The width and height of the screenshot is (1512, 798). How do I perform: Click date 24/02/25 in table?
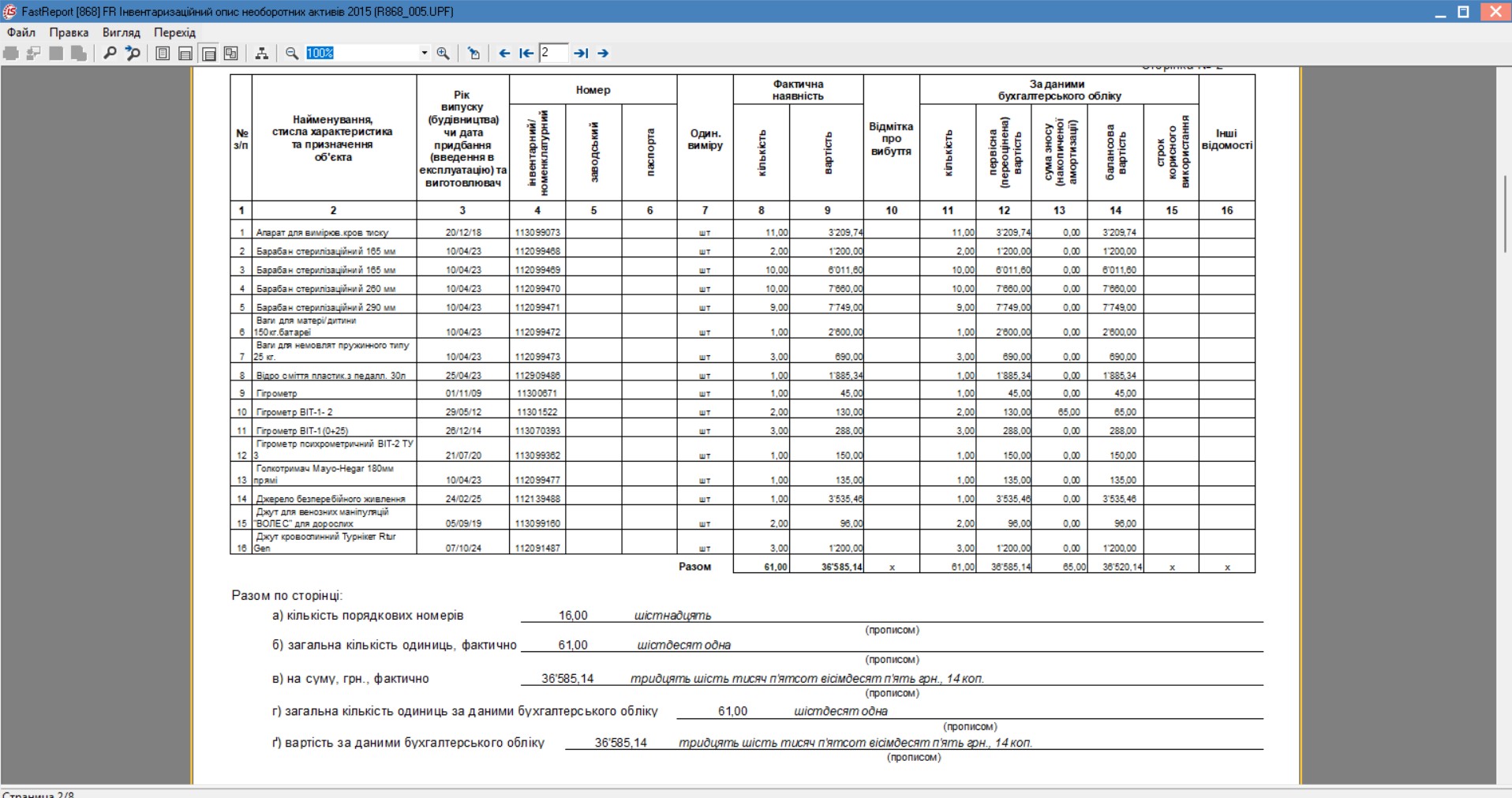463,499
